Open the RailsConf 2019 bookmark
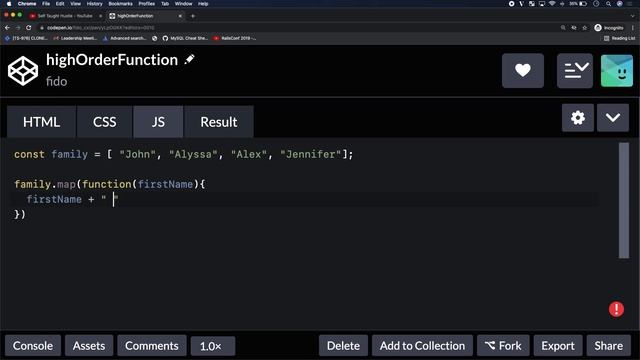This screenshot has width=640, height=360. (235, 38)
